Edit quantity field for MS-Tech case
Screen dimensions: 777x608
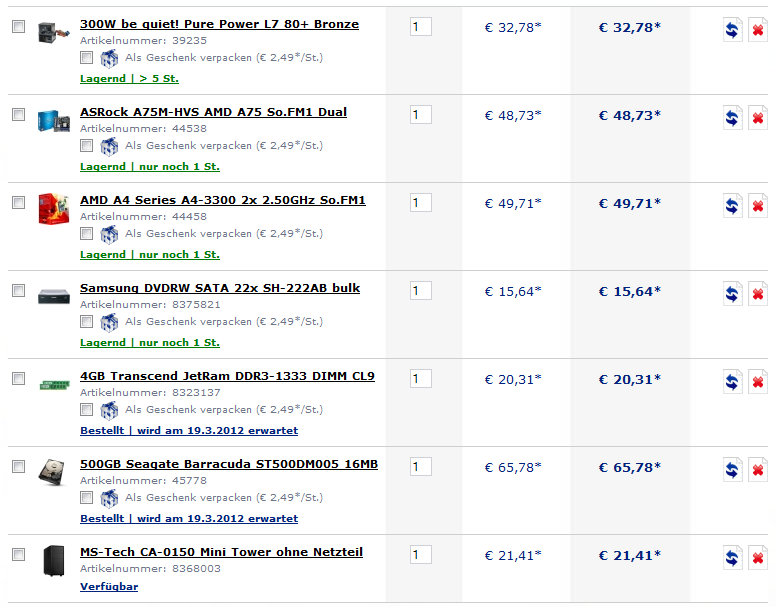coord(421,554)
